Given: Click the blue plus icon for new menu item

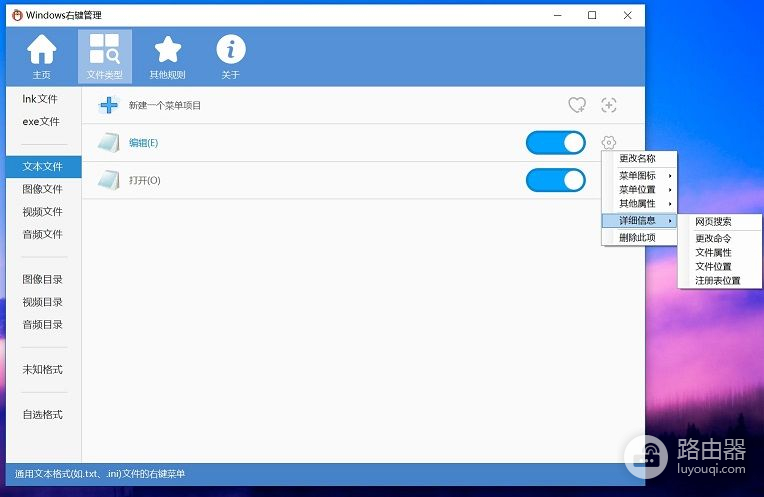Looking at the screenshot, I should 109,105.
